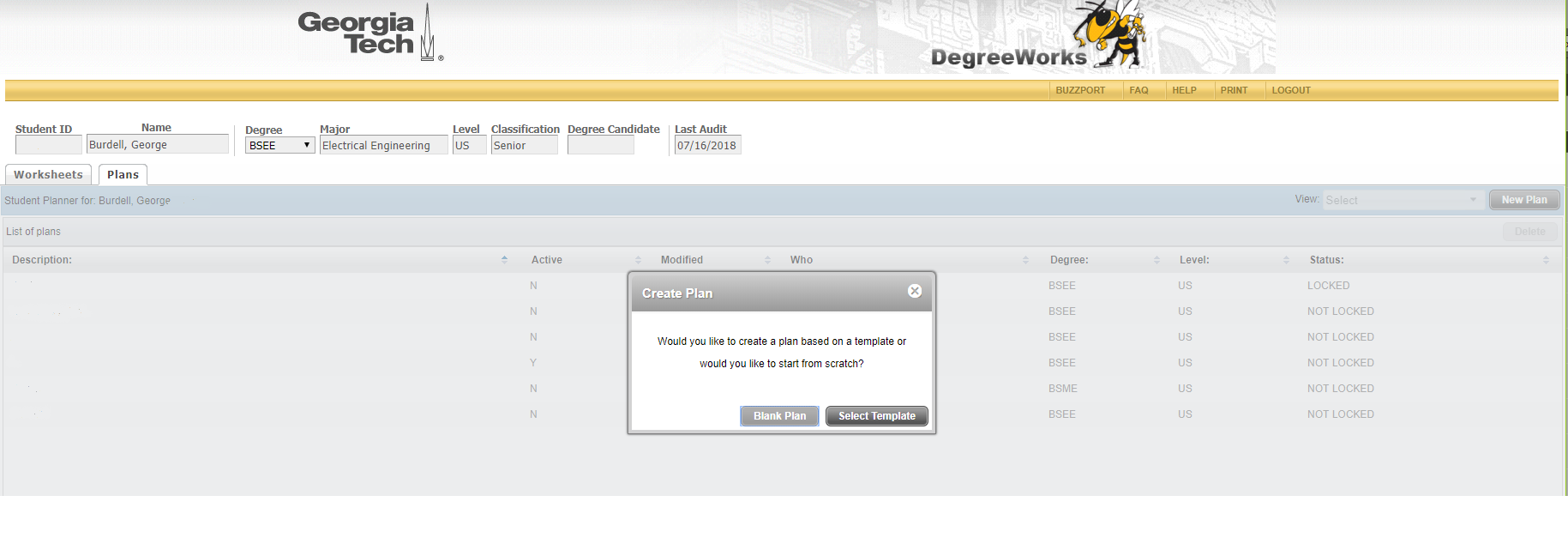Sort by Level column sort arrows
1568x556 pixels.
(1286, 260)
